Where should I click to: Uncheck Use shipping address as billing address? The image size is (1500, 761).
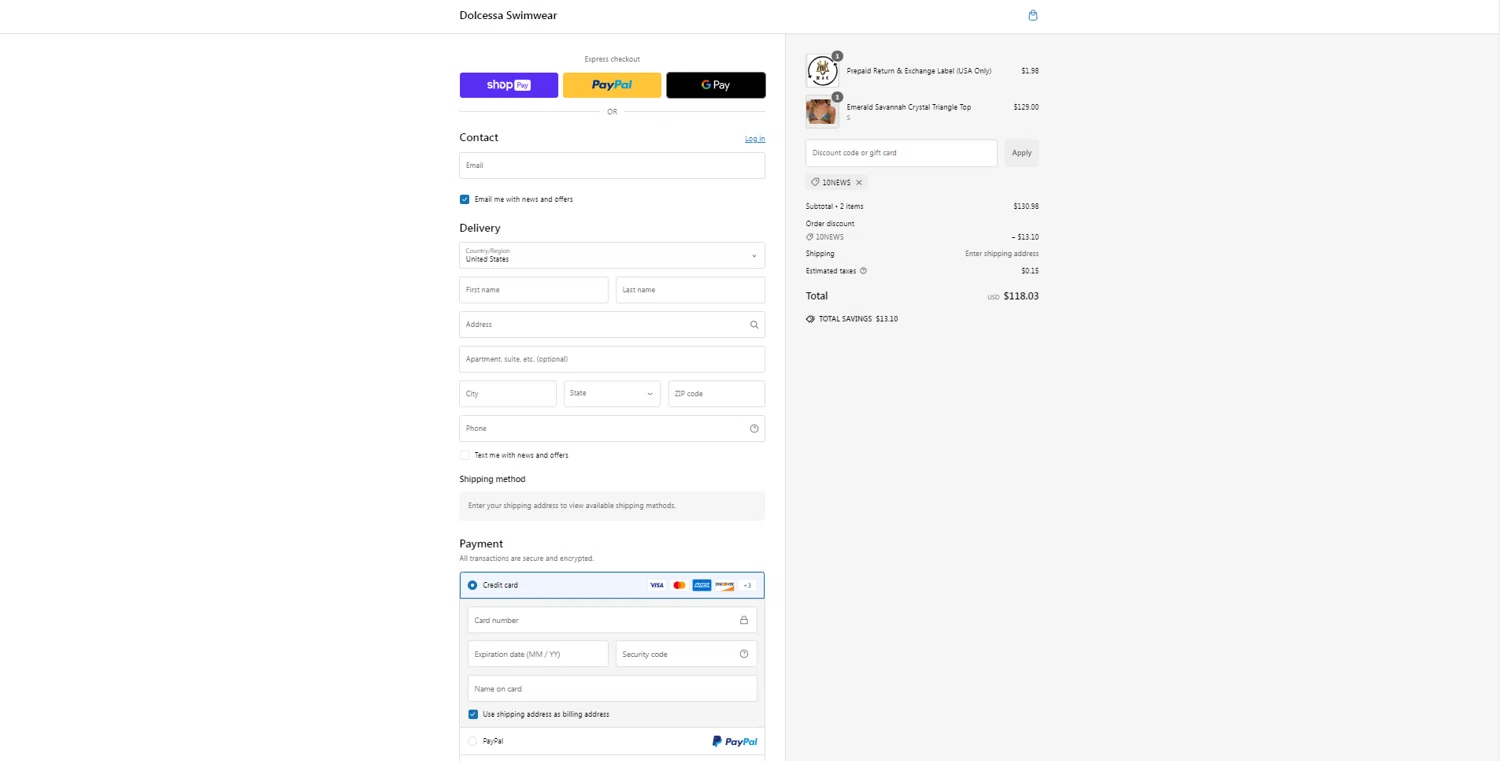[473, 714]
